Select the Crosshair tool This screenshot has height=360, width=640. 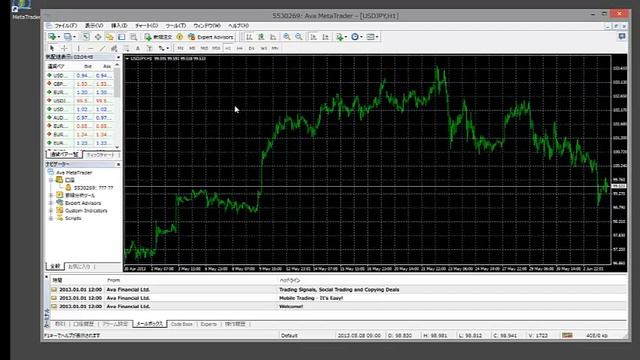64,48
